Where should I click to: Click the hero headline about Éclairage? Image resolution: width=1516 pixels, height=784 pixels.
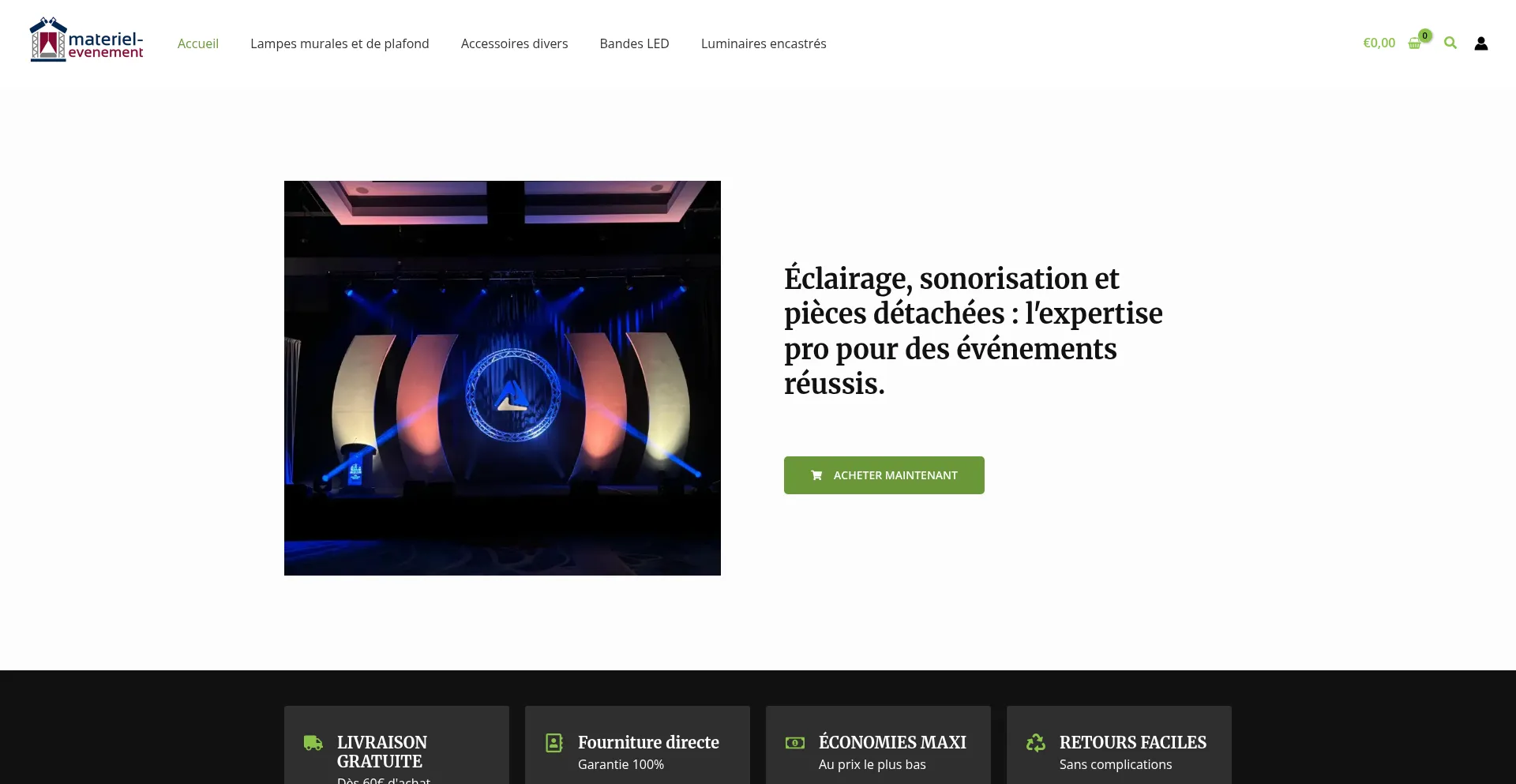pos(973,331)
